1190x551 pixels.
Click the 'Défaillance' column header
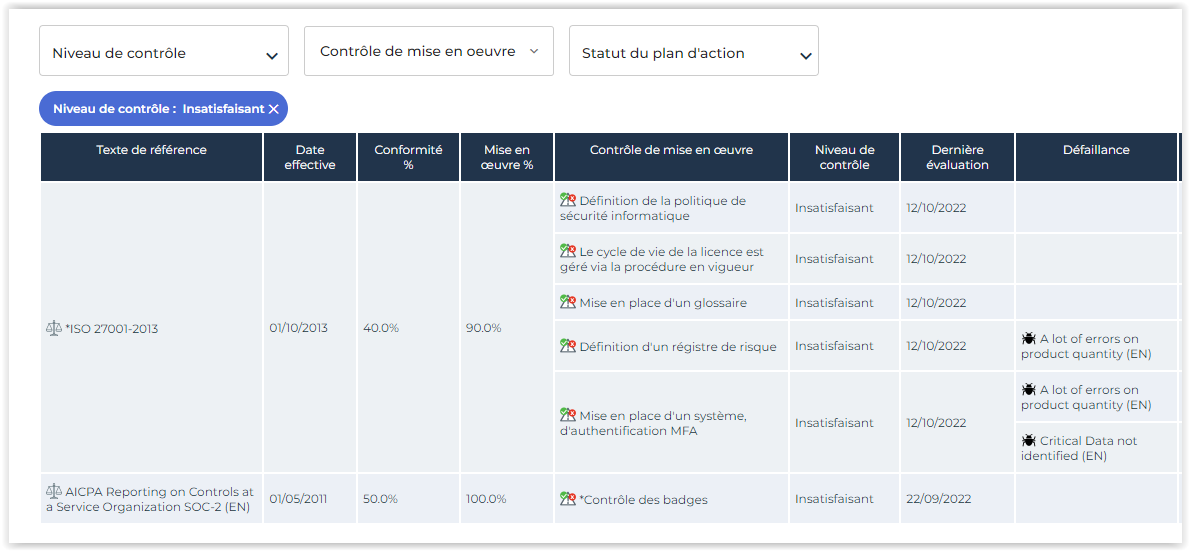click(1096, 150)
